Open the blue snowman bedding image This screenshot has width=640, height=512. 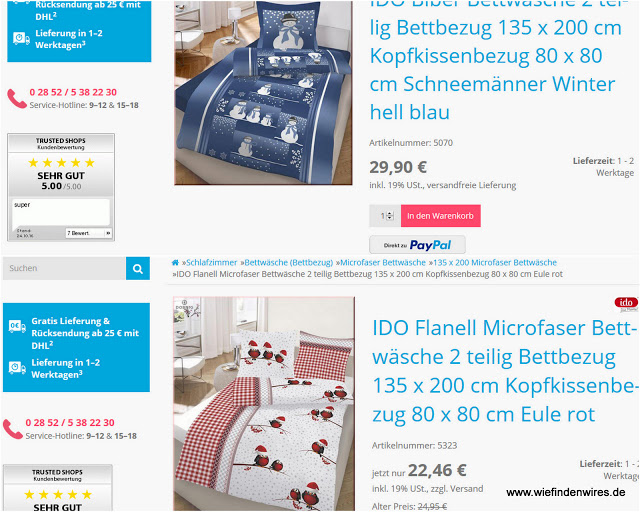click(263, 92)
